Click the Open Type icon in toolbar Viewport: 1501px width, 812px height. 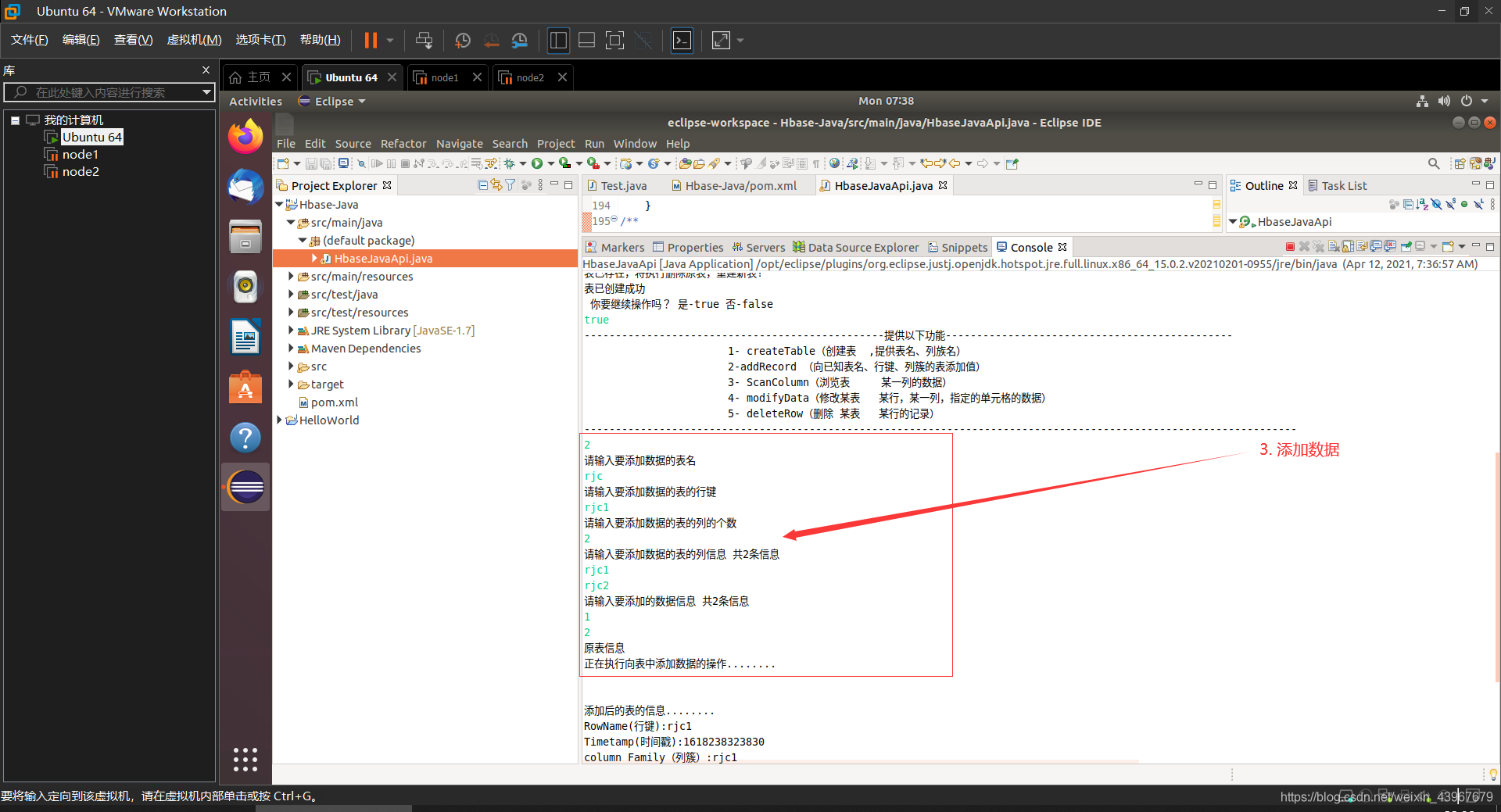(685, 163)
